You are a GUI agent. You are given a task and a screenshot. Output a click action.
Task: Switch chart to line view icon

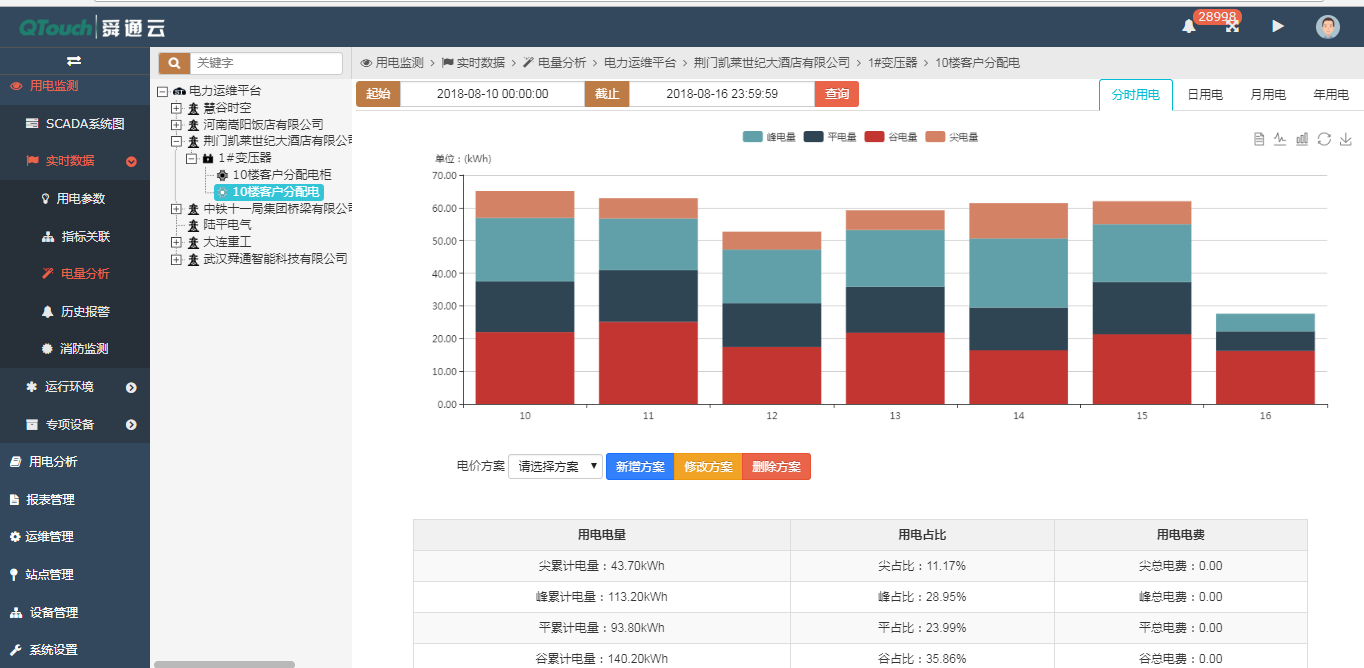[x=1280, y=139]
